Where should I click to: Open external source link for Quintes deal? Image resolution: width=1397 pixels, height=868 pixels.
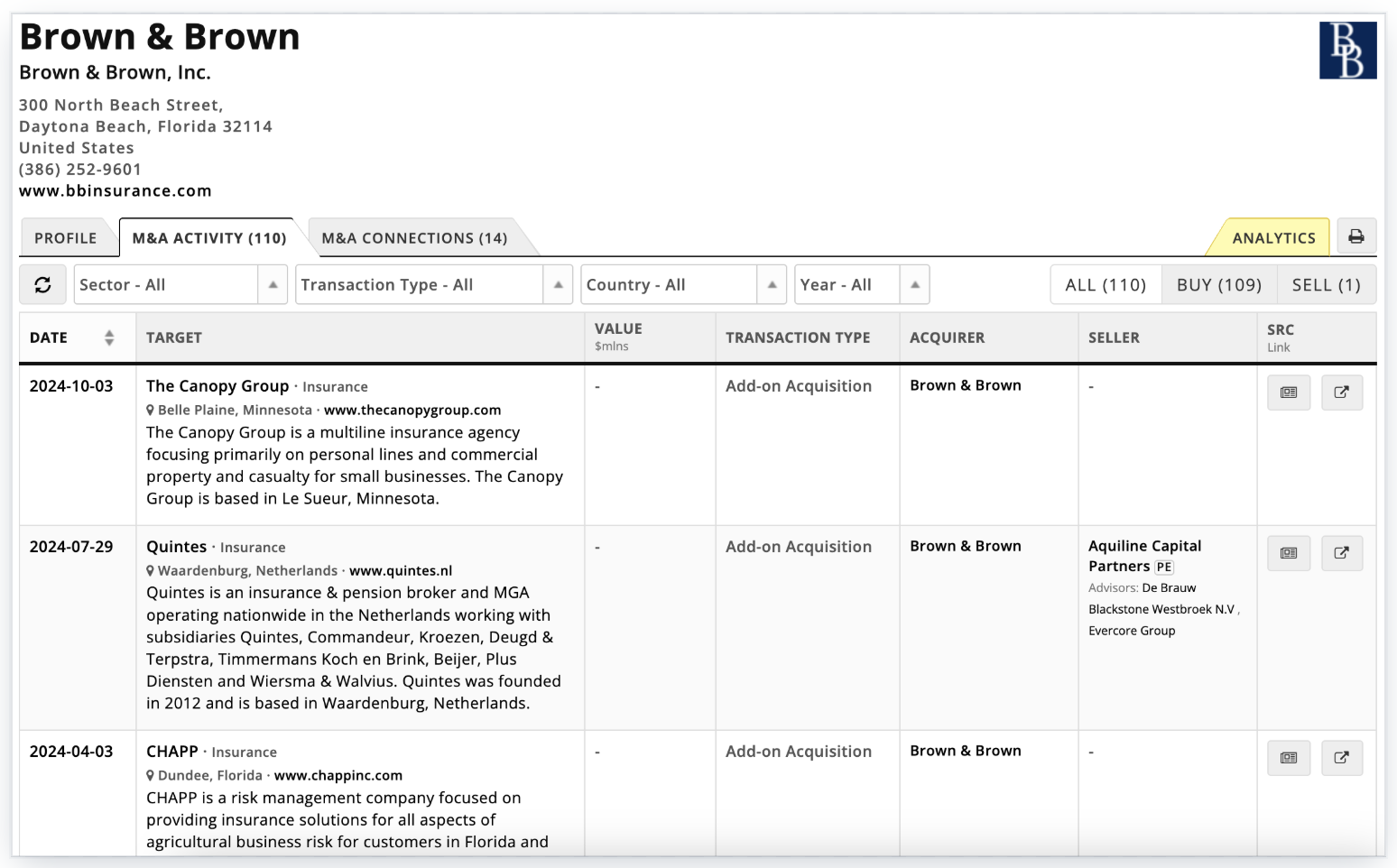1342,553
